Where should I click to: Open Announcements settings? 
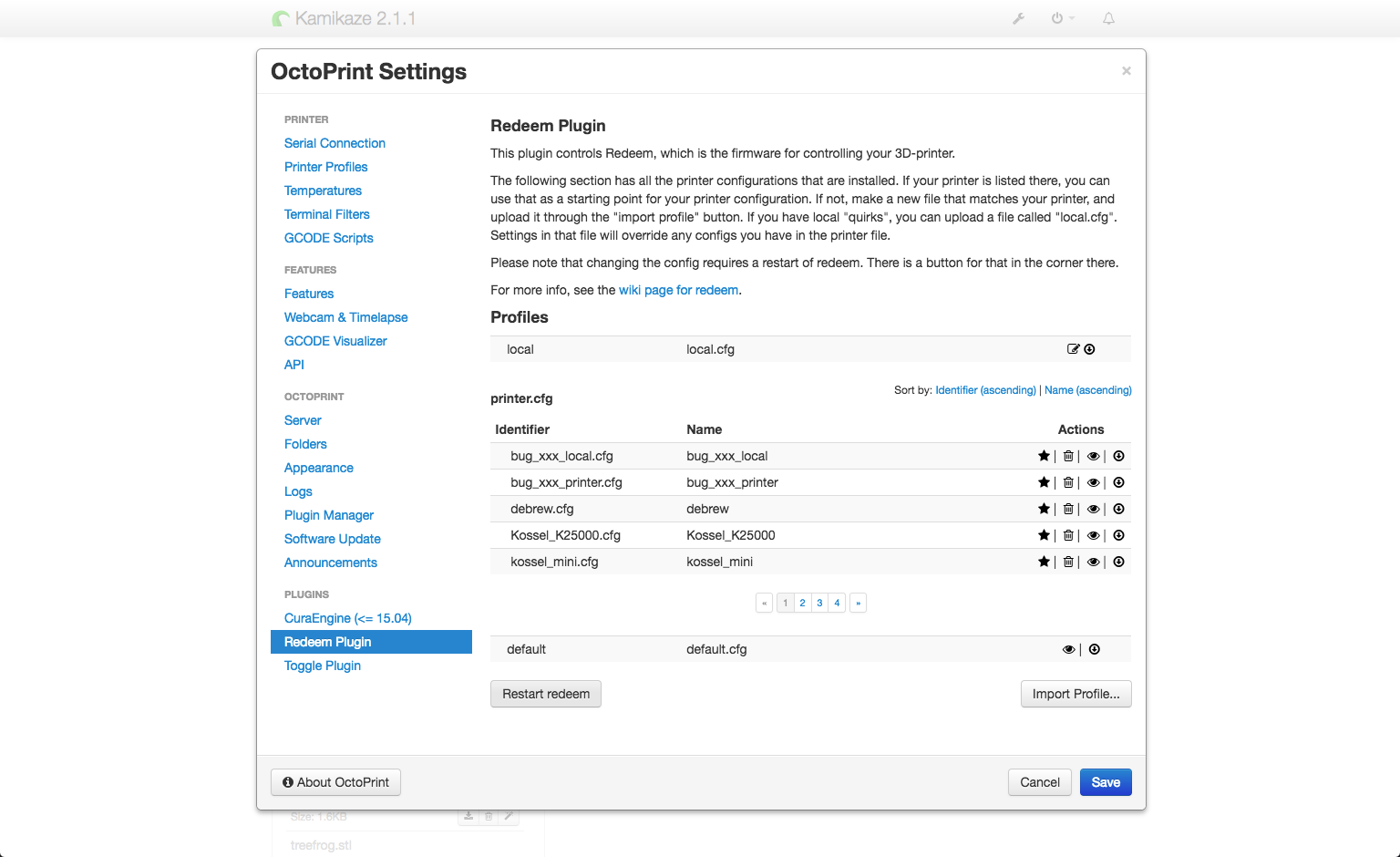point(330,563)
